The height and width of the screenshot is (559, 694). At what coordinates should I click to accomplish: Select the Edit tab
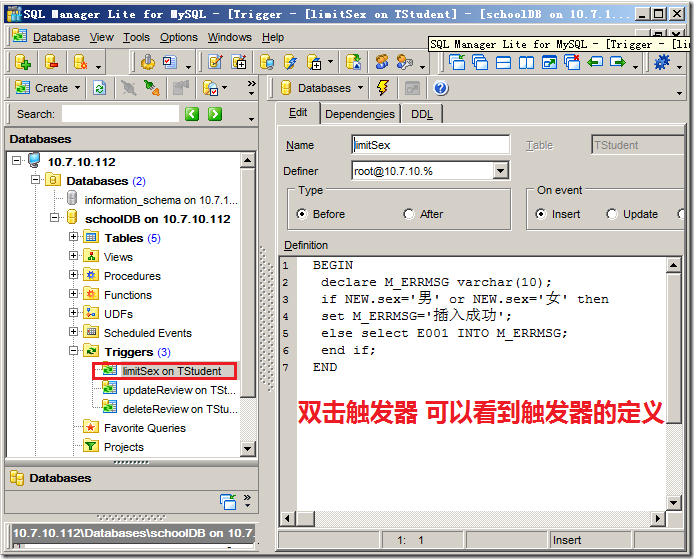pos(298,113)
